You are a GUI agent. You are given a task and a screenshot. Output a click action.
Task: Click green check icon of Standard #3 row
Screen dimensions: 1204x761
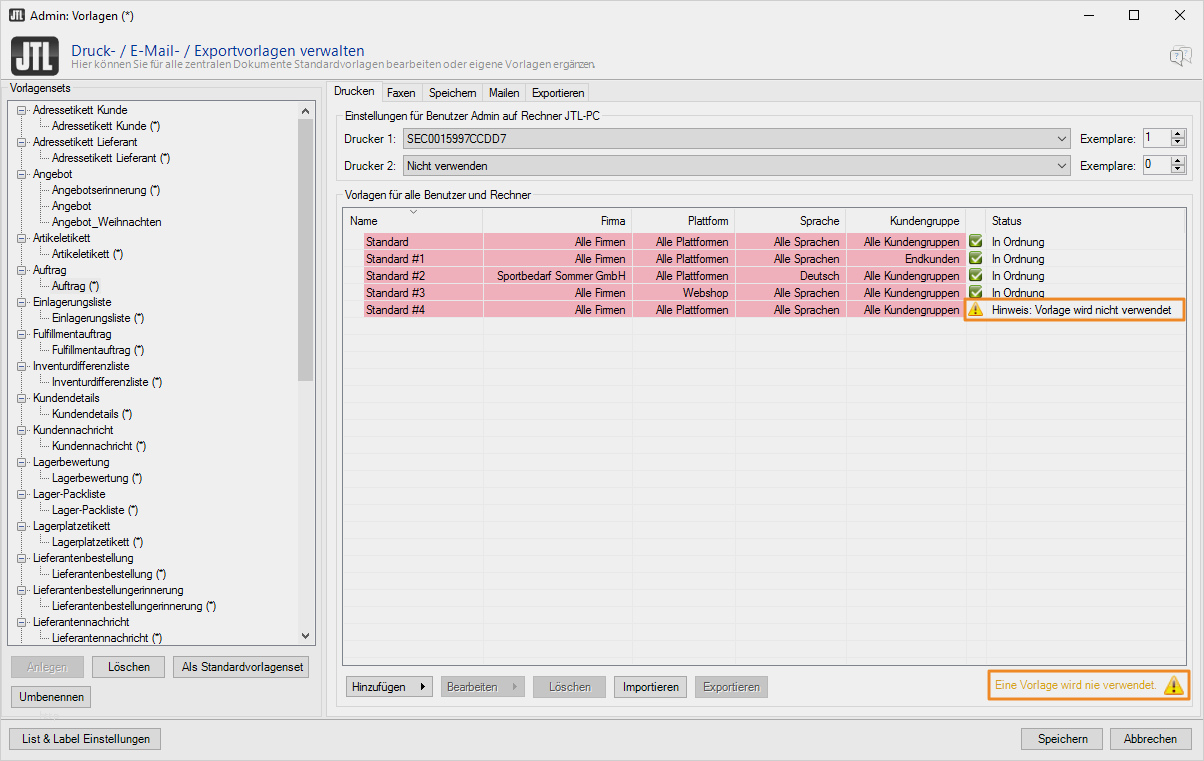click(975, 293)
